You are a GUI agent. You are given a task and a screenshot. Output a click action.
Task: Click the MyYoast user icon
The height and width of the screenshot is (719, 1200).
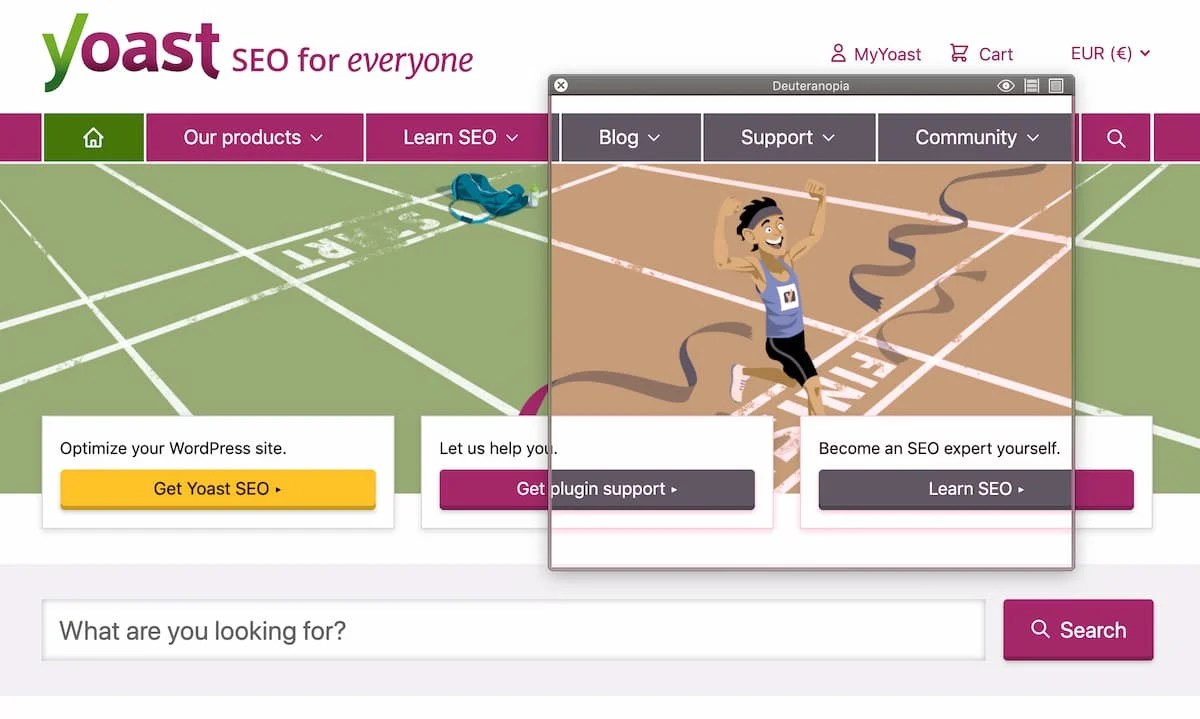point(838,53)
